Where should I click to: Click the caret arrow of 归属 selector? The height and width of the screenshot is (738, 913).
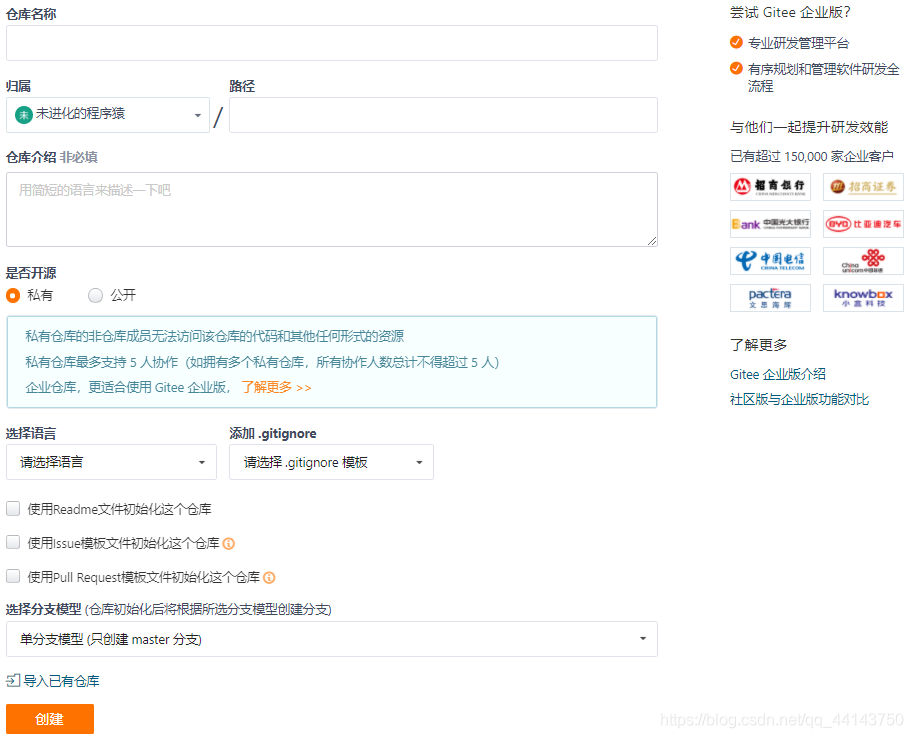[198, 115]
